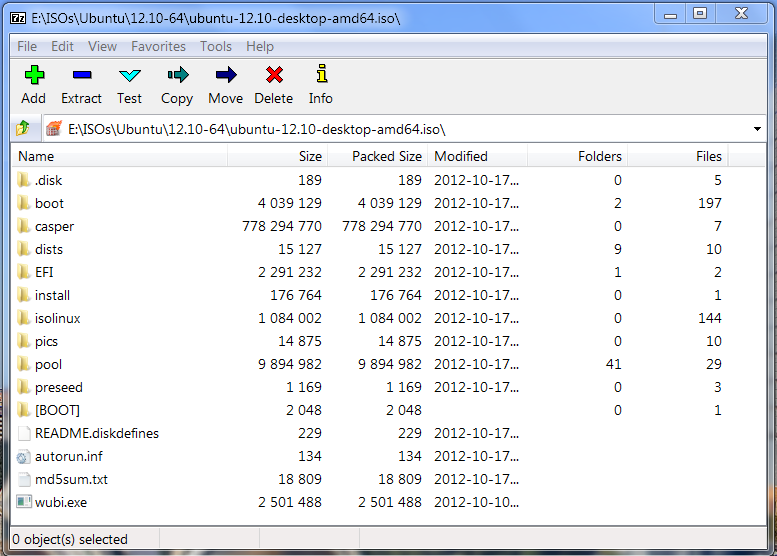
Task: Minimize the 7-Zip window
Action: (670, 13)
